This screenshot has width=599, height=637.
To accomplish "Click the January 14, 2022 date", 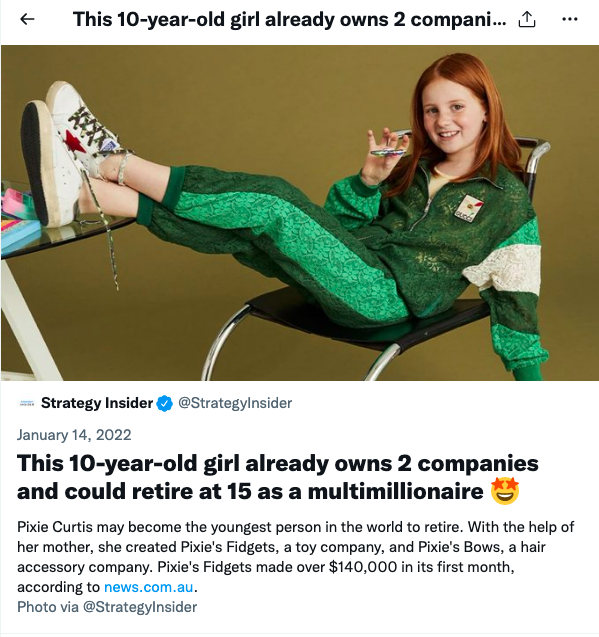I will click(74, 435).
